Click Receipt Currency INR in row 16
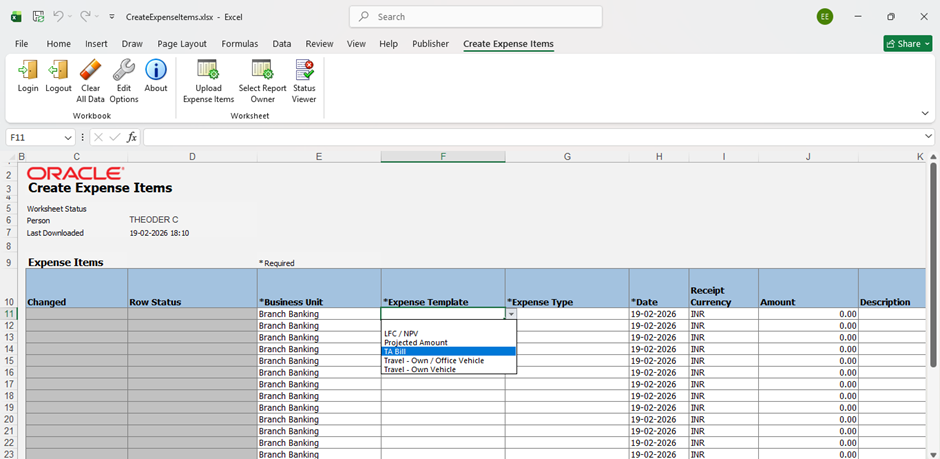Image resolution: width=940 pixels, height=459 pixels. click(724, 372)
